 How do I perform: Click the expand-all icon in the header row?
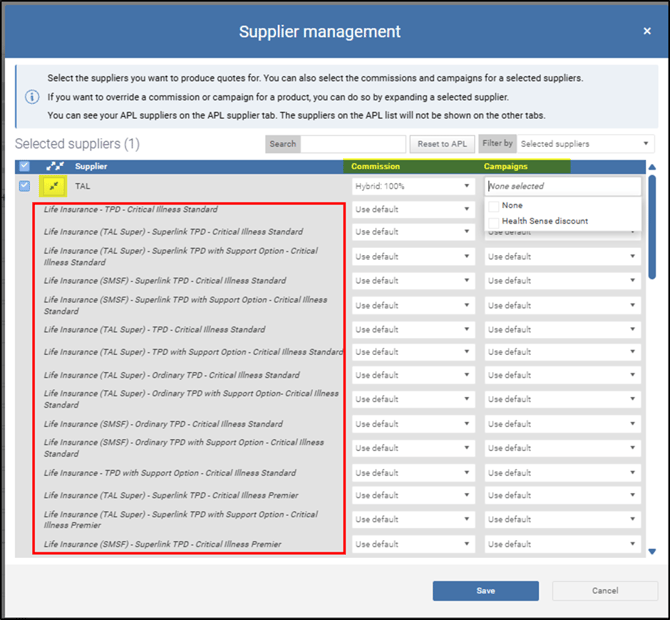click(55, 166)
